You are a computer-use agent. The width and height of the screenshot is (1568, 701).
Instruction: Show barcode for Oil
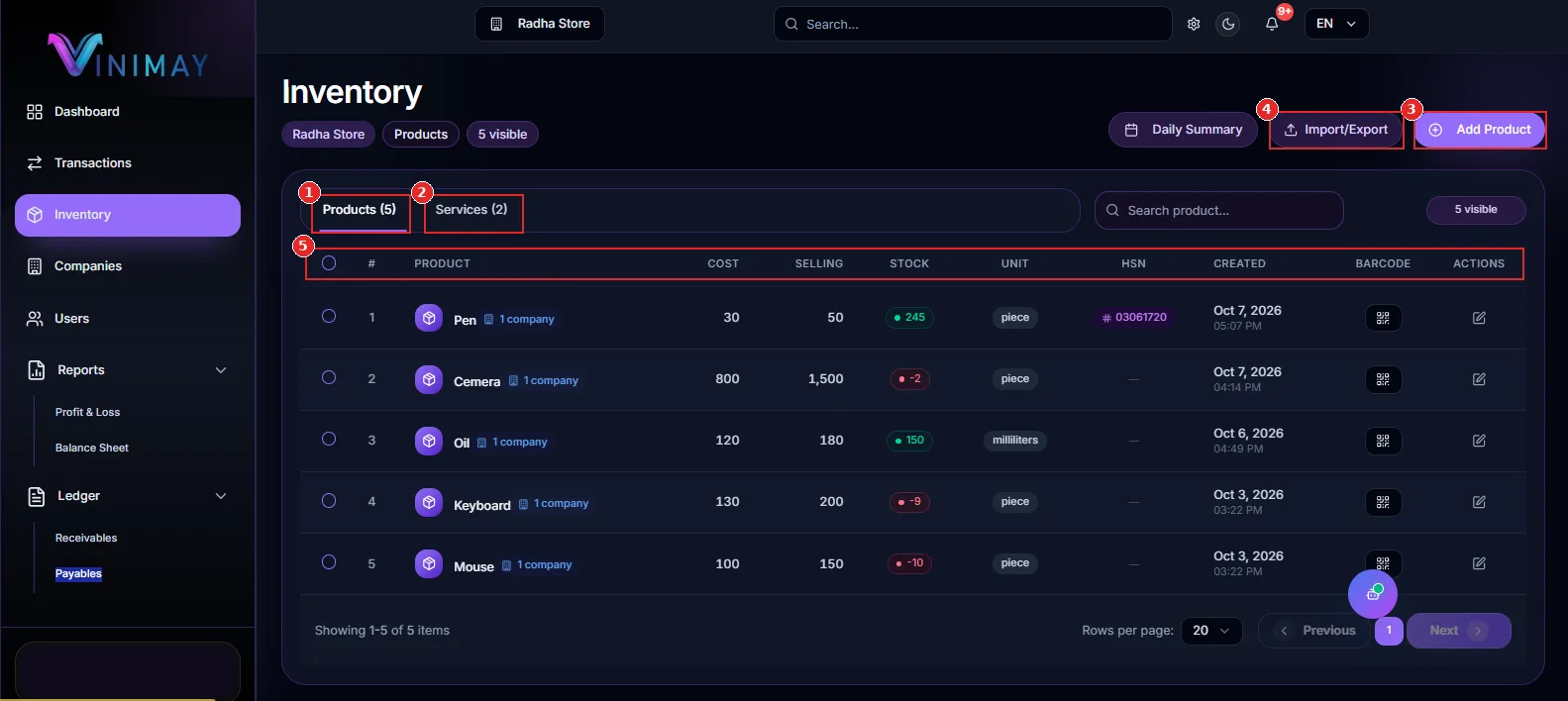pyautogui.click(x=1383, y=441)
